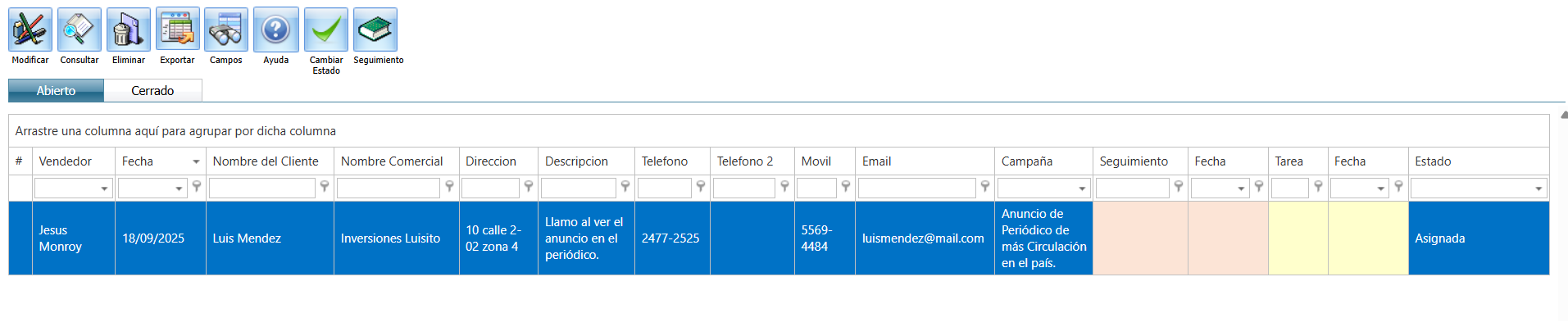Open the Estado filter dropdown
Image resolution: width=1568 pixels, height=336 pixels.
click(x=1538, y=188)
